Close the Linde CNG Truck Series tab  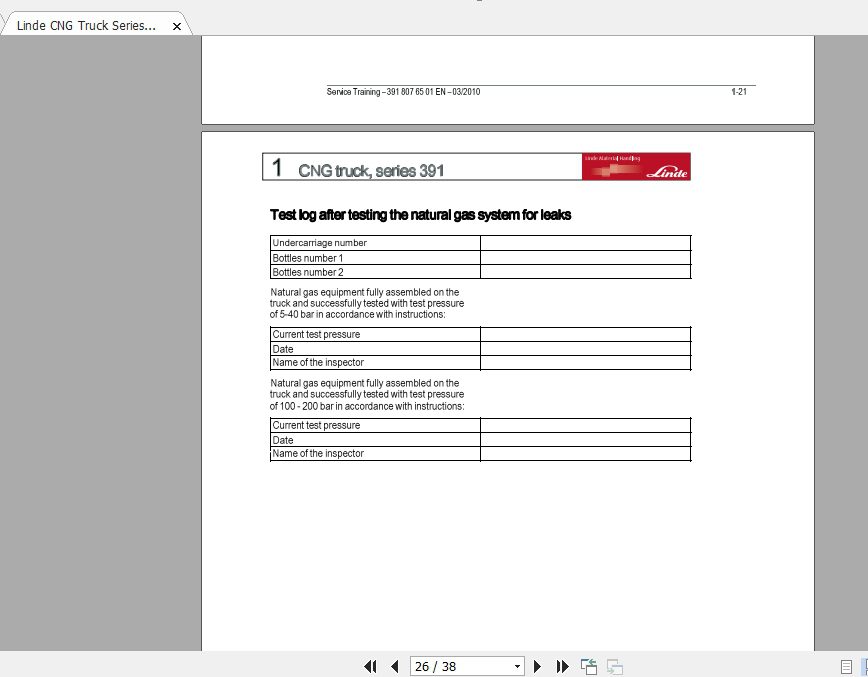[x=177, y=26]
